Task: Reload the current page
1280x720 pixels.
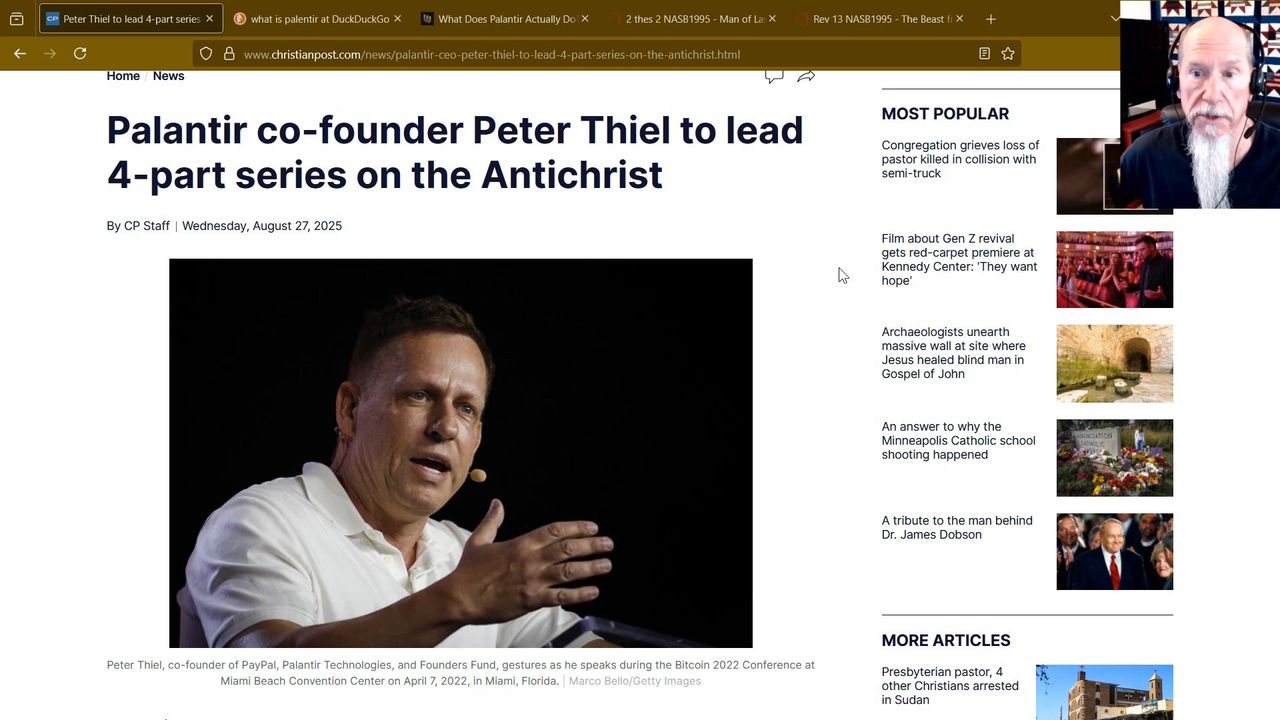Action: tap(80, 54)
